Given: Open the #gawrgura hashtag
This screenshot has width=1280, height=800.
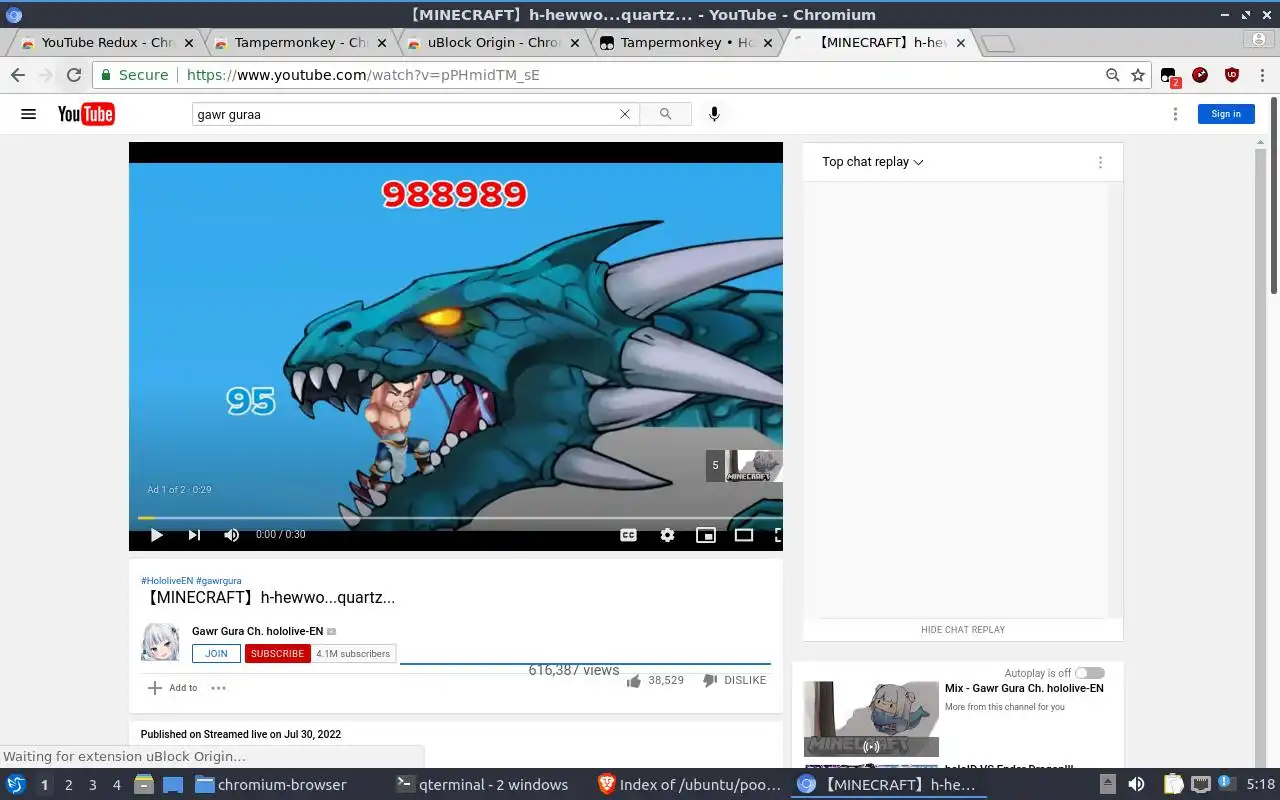Looking at the screenshot, I should [x=219, y=581].
